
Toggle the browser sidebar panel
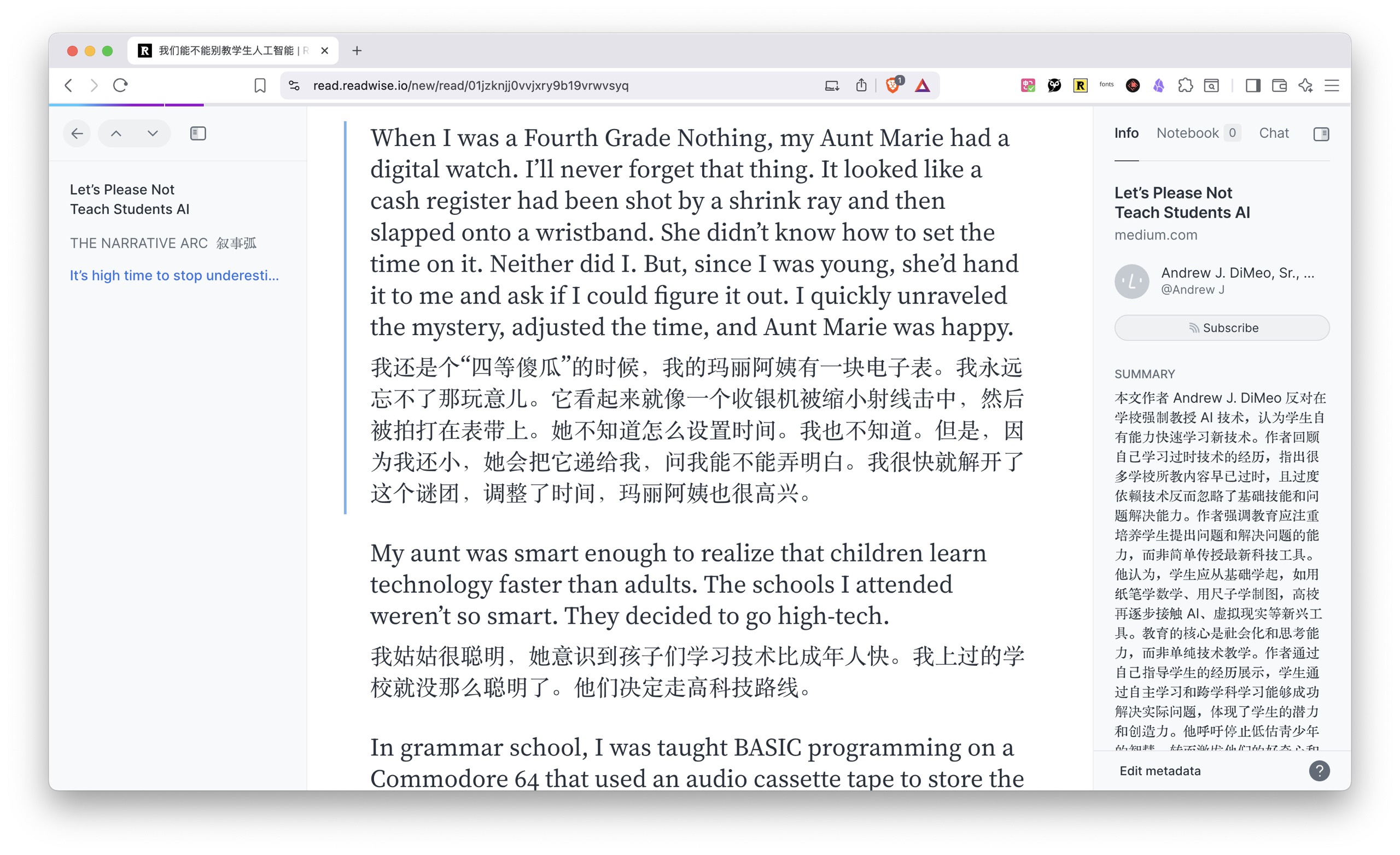1253,85
